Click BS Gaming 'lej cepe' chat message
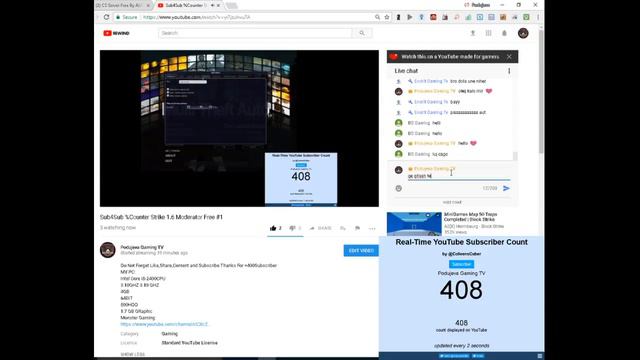The height and width of the screenshot is (360, 640). [x=440, y=154]
